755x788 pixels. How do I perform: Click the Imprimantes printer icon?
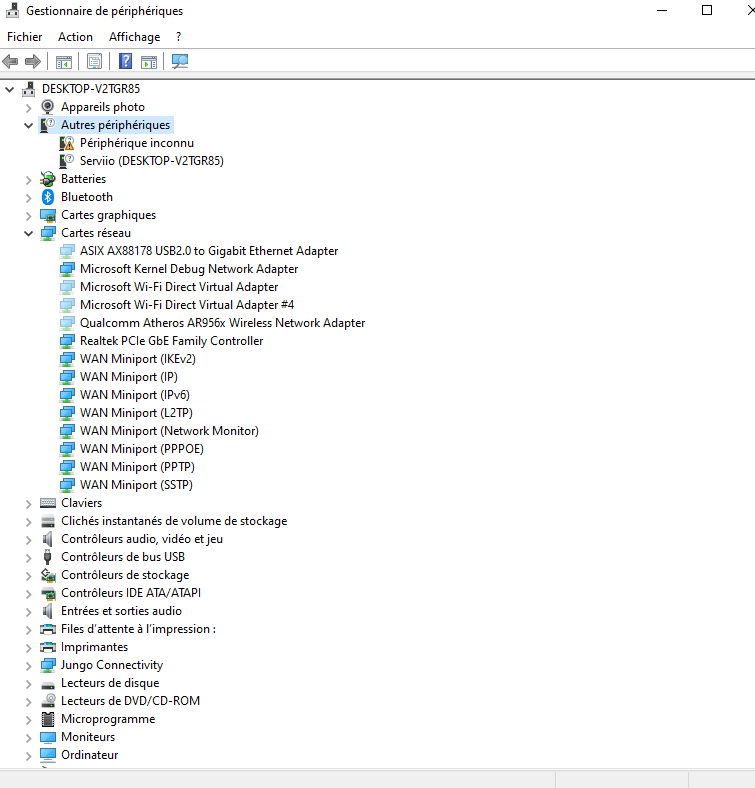pyautogui.click(x=48, y=647)
